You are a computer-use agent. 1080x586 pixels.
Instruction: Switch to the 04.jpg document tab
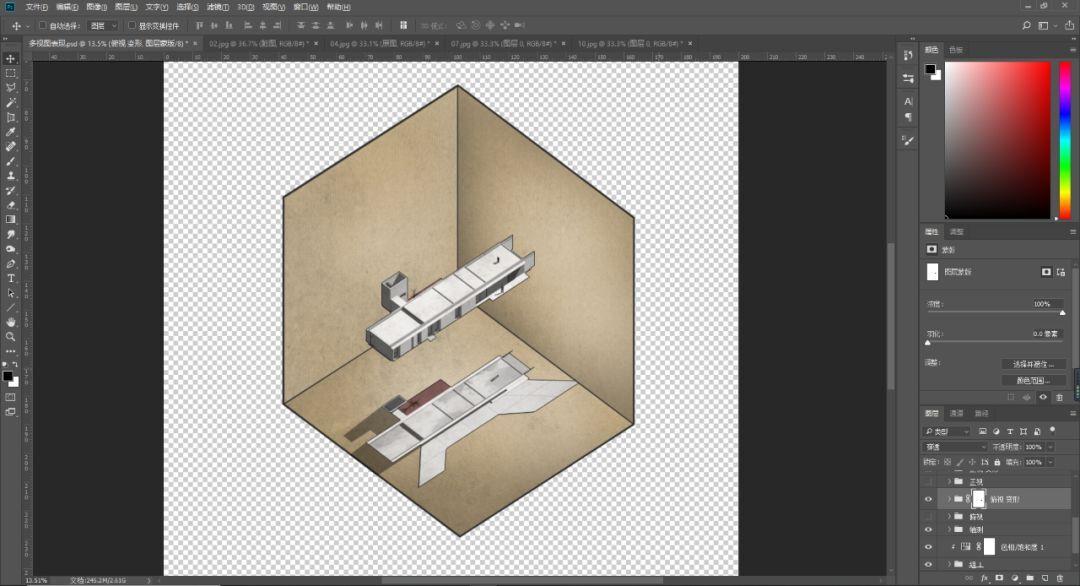pyautogui.click(x=380, y=43)
